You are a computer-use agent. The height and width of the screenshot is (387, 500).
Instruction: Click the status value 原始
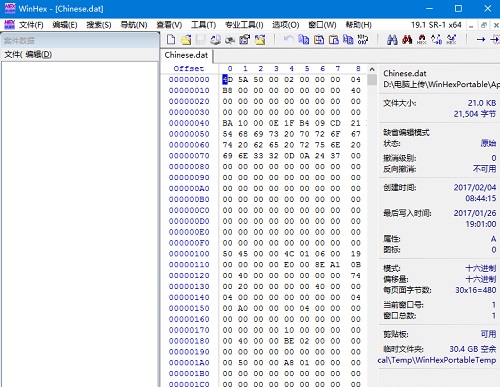pos(488,143)
